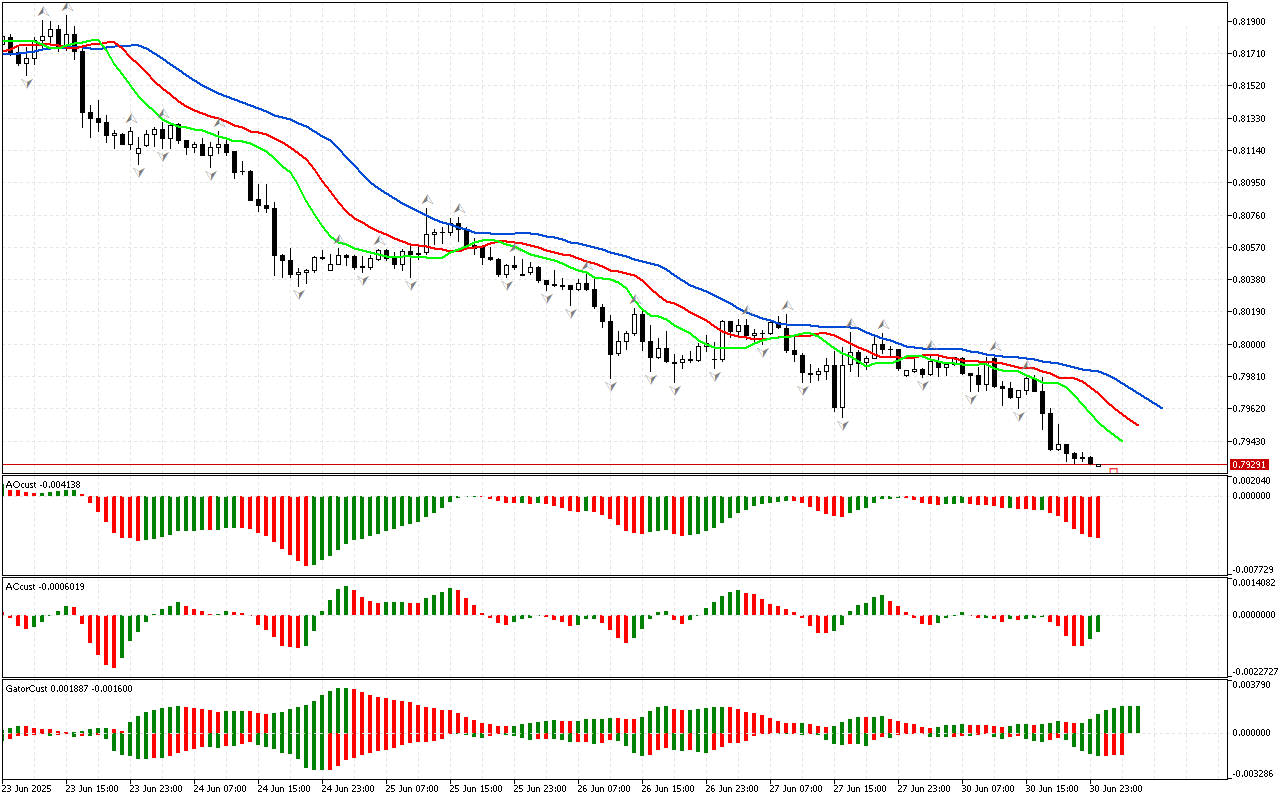Click the down fractal arrow under the lowest 27 Jun wick
1280x800 pixels.
tap(842, 426)
